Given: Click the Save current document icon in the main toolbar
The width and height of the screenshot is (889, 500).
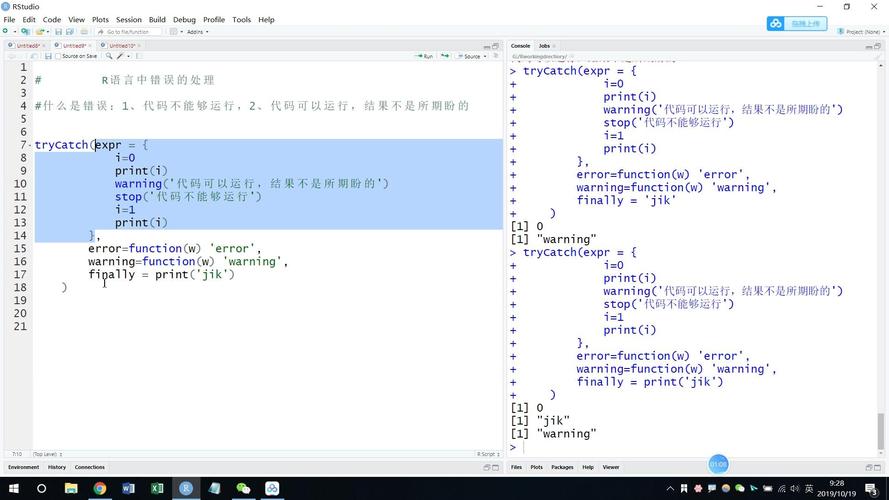Looking at the screenshot, I should point(58,32).
